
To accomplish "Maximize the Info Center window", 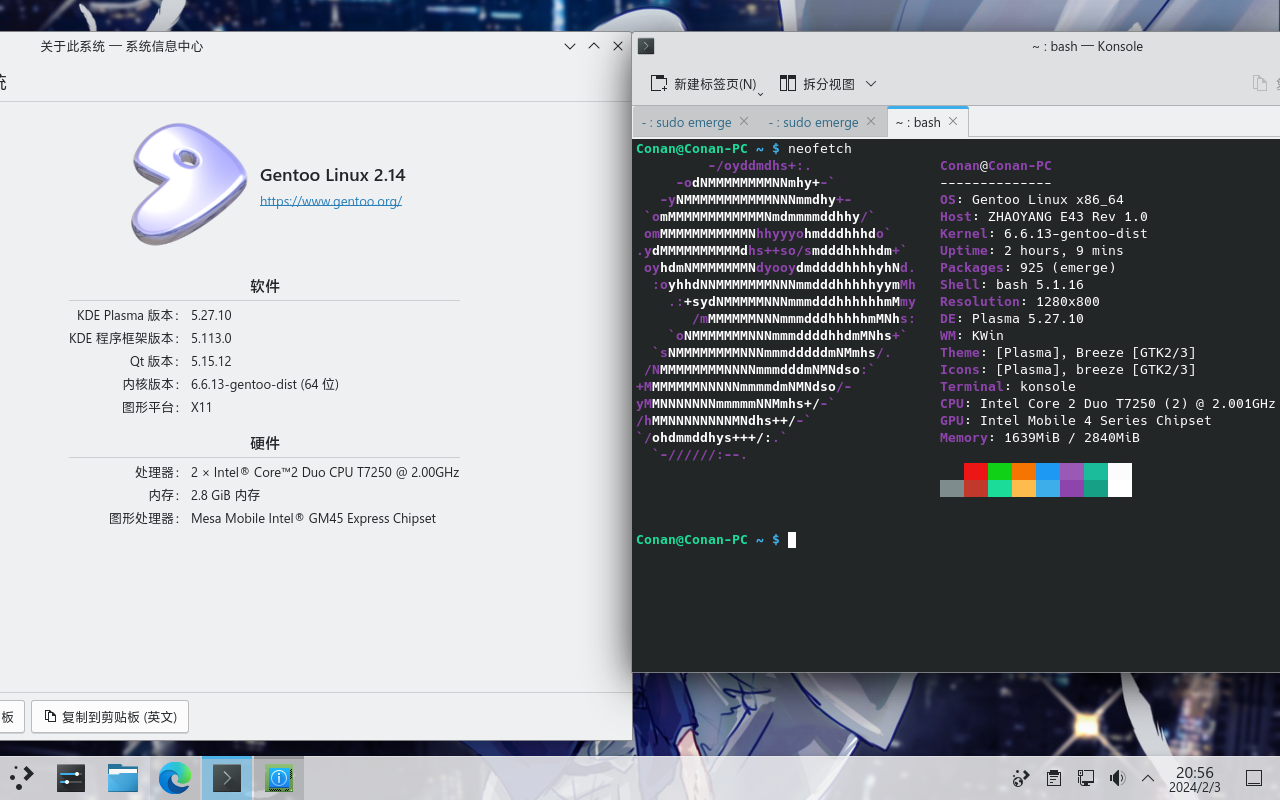I will pos(594,46).
